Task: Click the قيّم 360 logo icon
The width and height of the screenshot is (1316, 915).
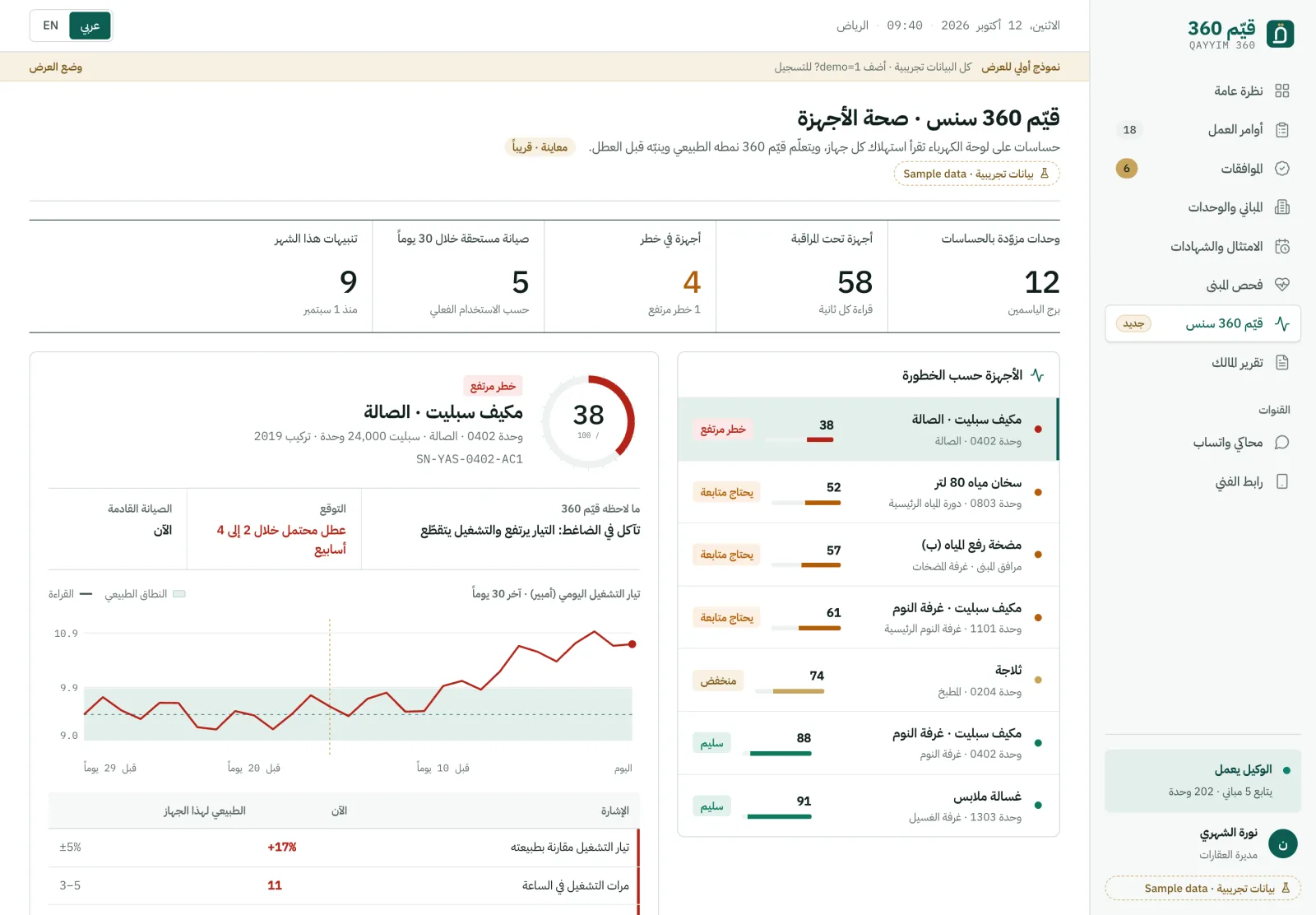Action: pyautogui.click(x=1280, y=34)
